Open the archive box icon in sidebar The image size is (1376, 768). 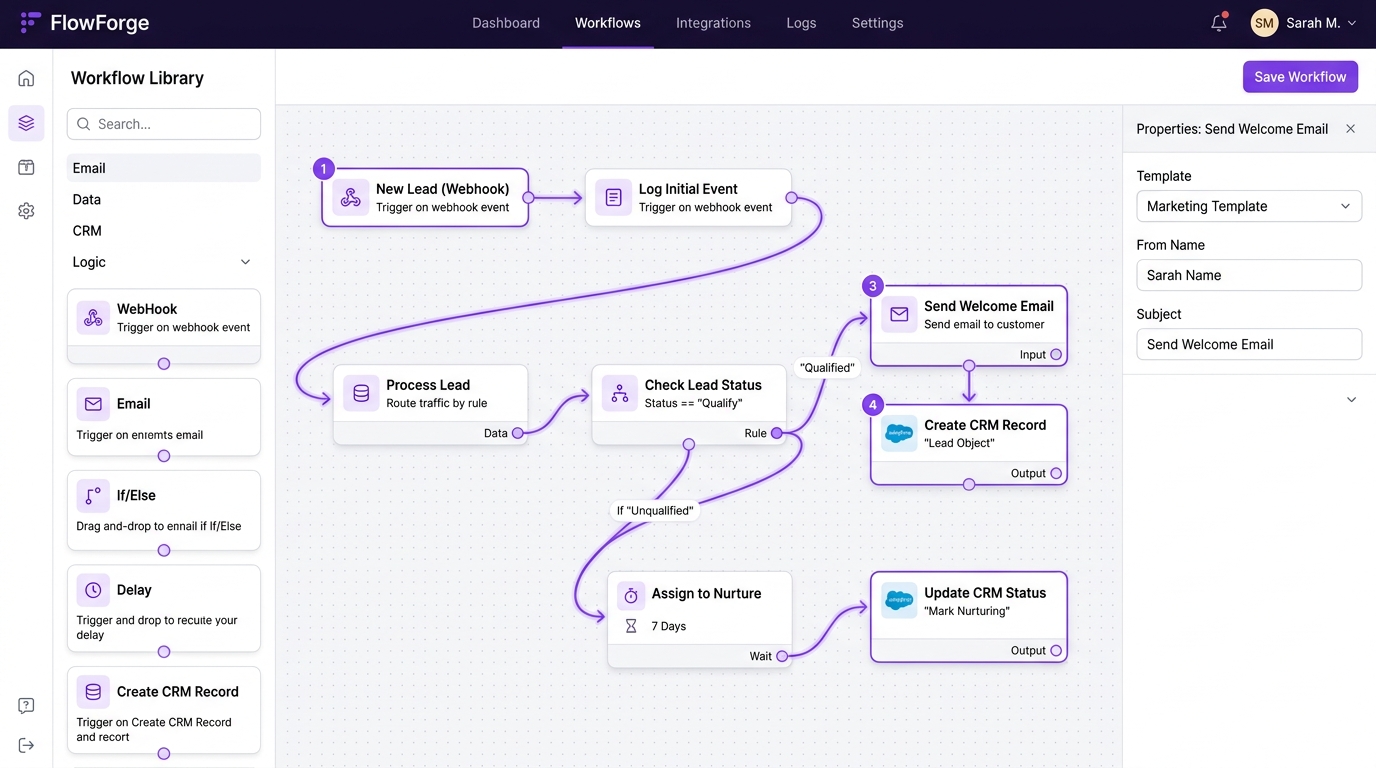26,167
